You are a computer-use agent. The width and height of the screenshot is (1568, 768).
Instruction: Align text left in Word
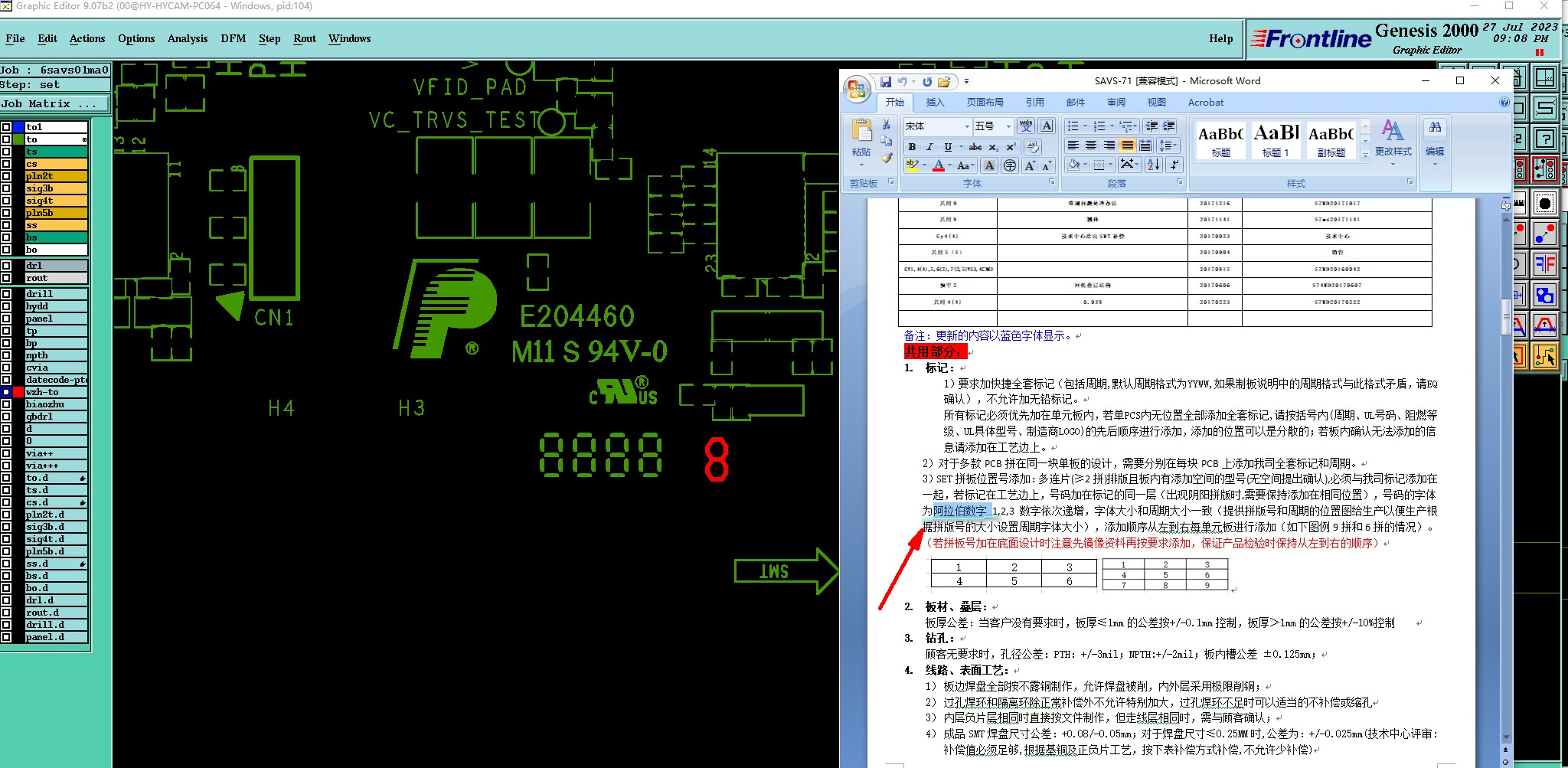[1073, 145]
